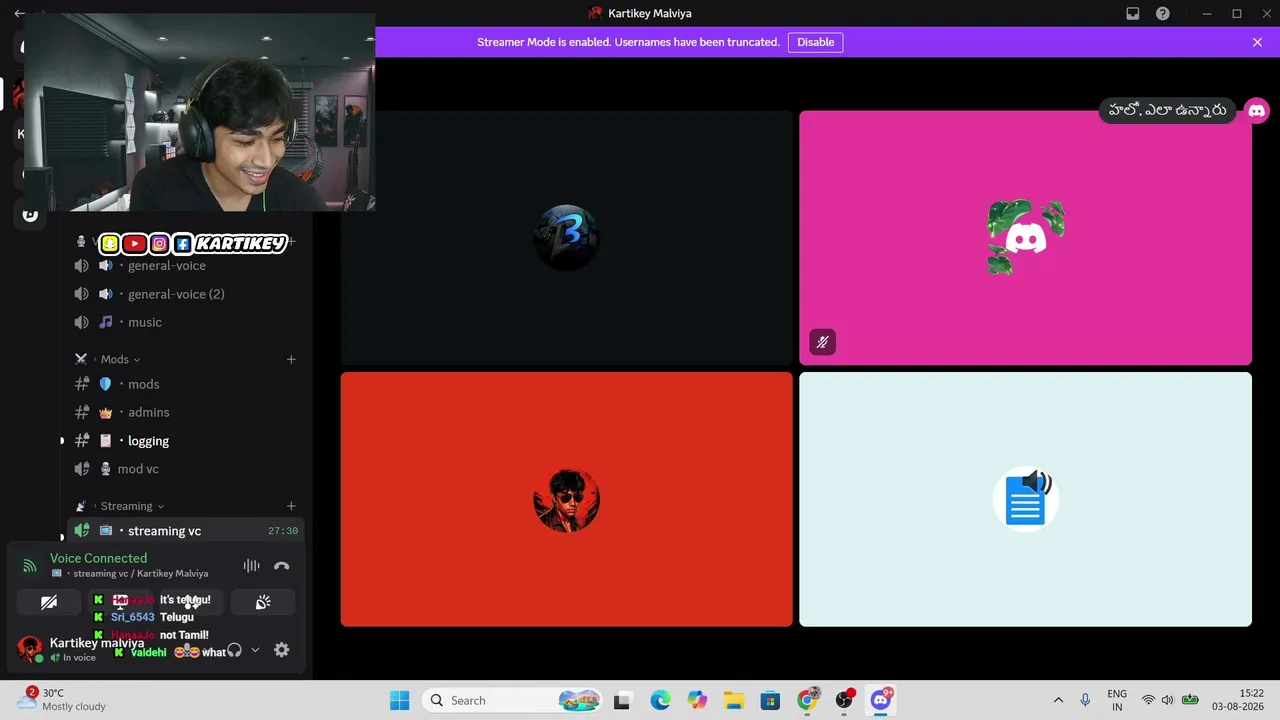Create a channel in Mods category
This screenshot has width=1280, height=720.
[291, 359]
